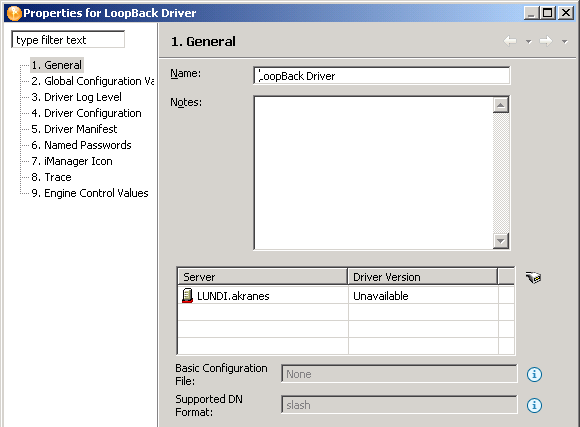Viewport: 580px width, 427px height.
Task: Open 8. Trace page
Action: click(x=51, y=177)
